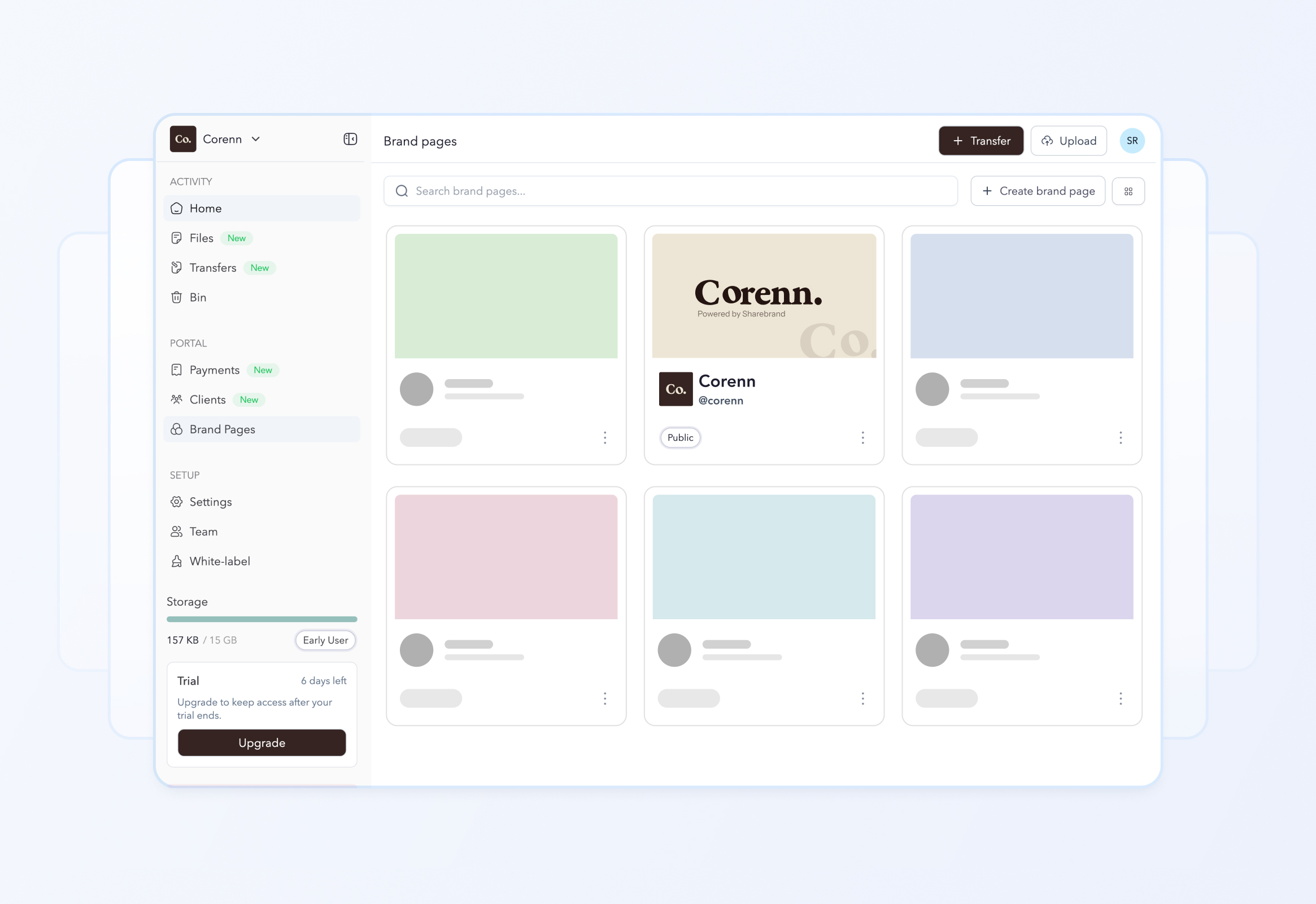Viewport: 1316px width, 904px height.
Task: Select the White-label setup icon
Action: (176, 560)
